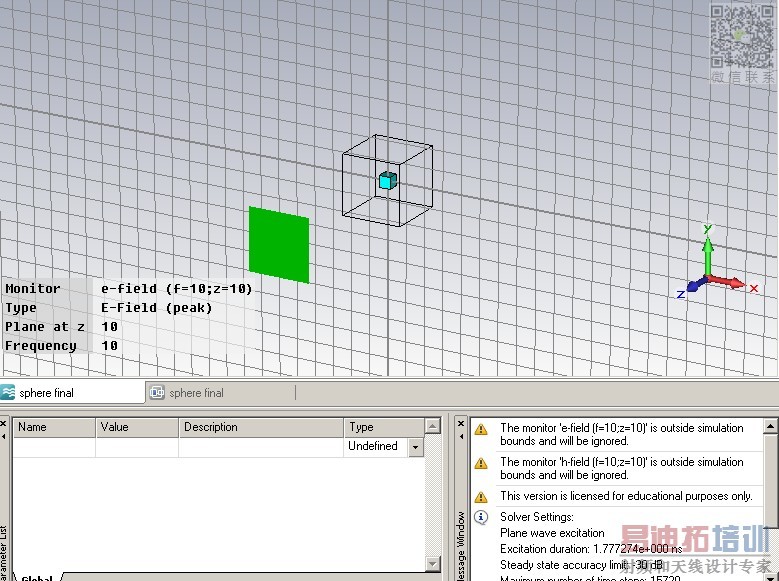This screenshot has height=581, width=779.
Task: Click parameter list scrollbar up arrow
Action: pyautogui.click(x=433, y=426)
